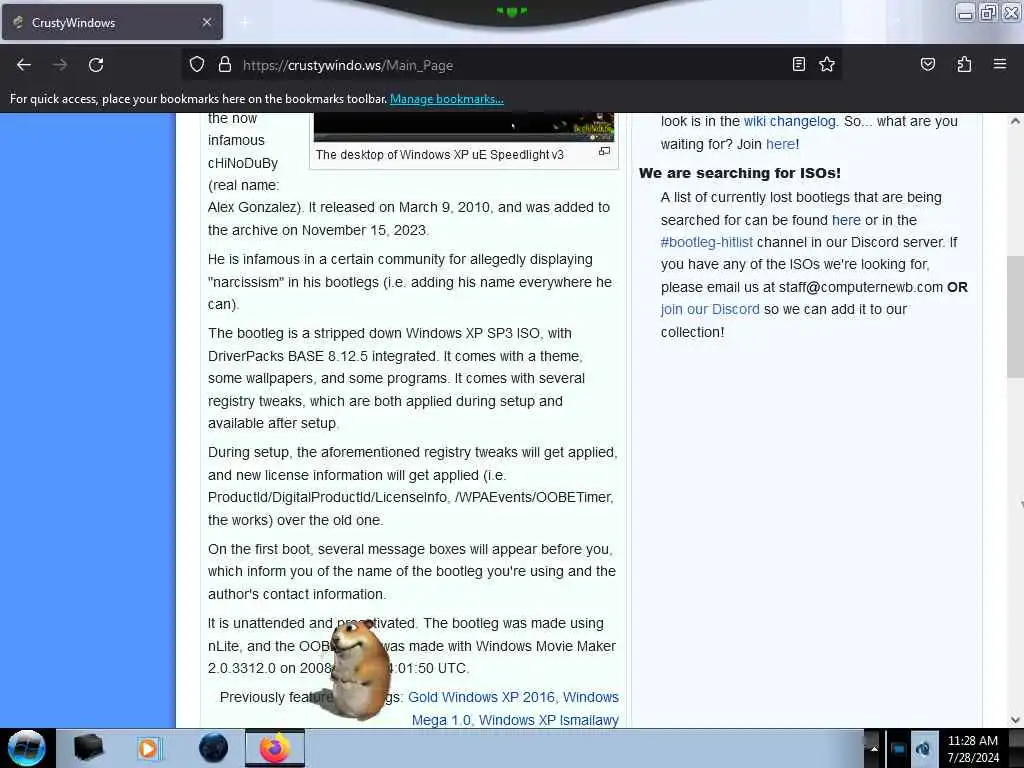
Task: Click the image caption 'The desktop of Windows XP uE Speedlight v3'
Action: point(440,155)
